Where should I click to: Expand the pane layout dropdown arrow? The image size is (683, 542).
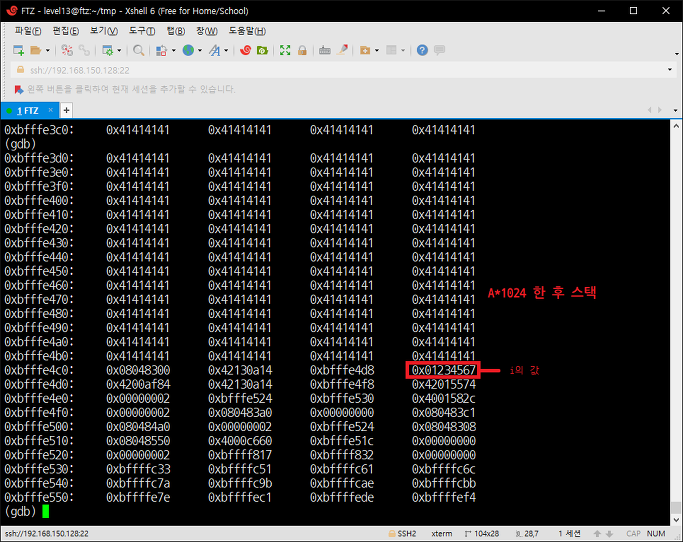click(403, 51)
